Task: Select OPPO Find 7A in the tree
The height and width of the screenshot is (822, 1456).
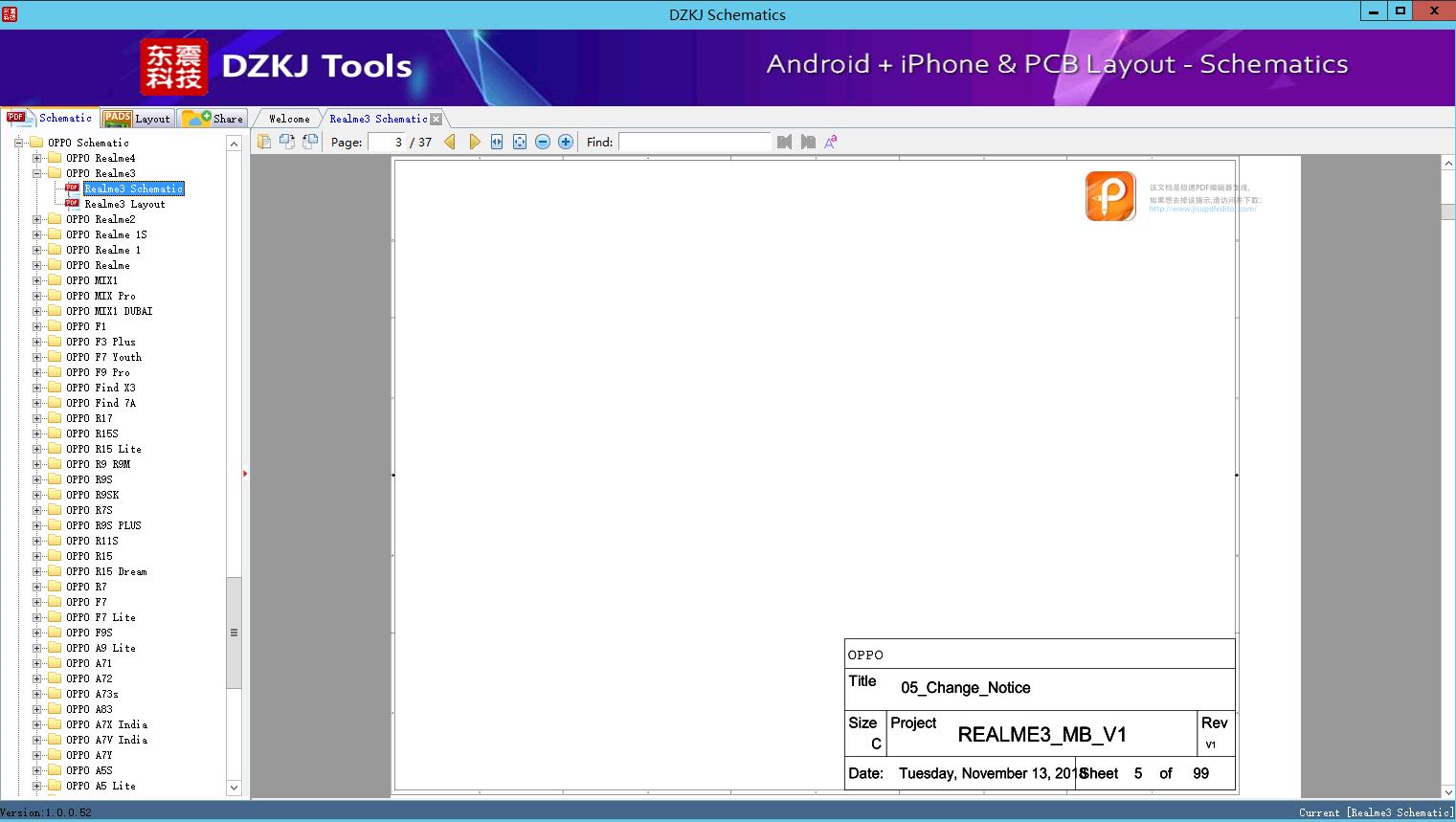Action: tap(101, 403)
